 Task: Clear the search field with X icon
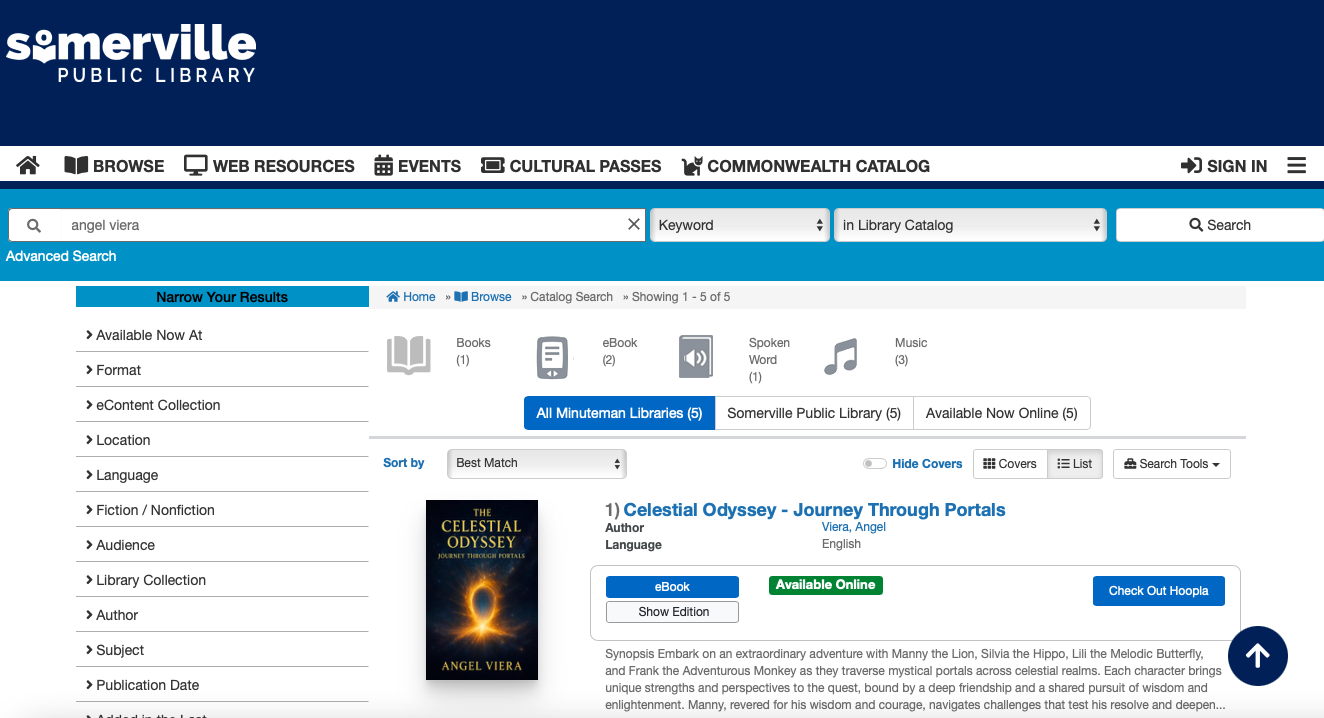[633, 225]
